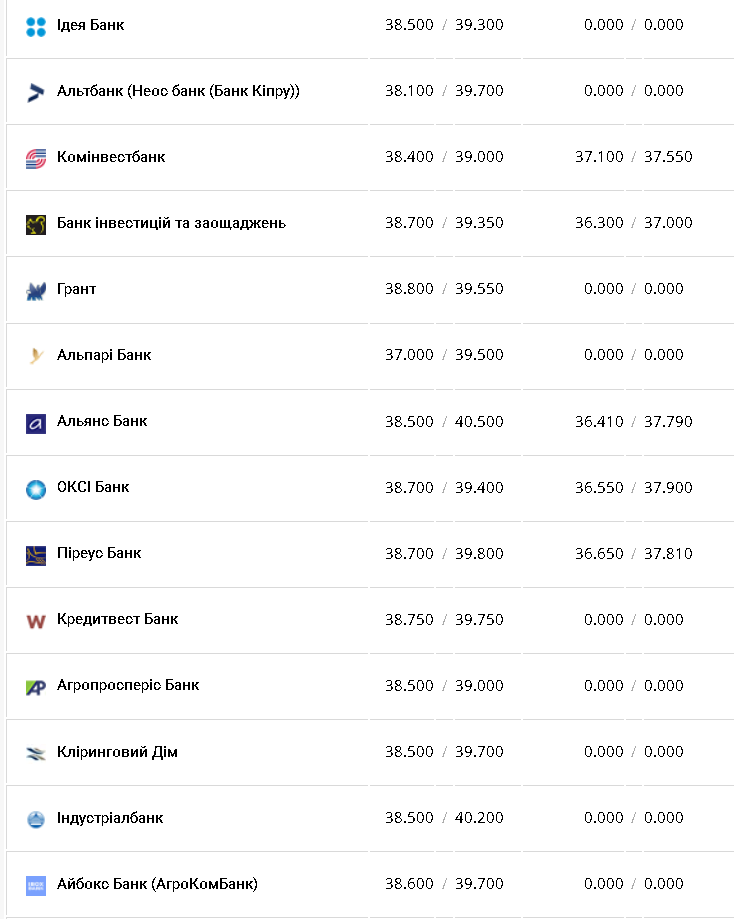Click Індустріалбанк rate 38.500 / 40.200
This screenshot has width=734, height=919.
[444, 818]
